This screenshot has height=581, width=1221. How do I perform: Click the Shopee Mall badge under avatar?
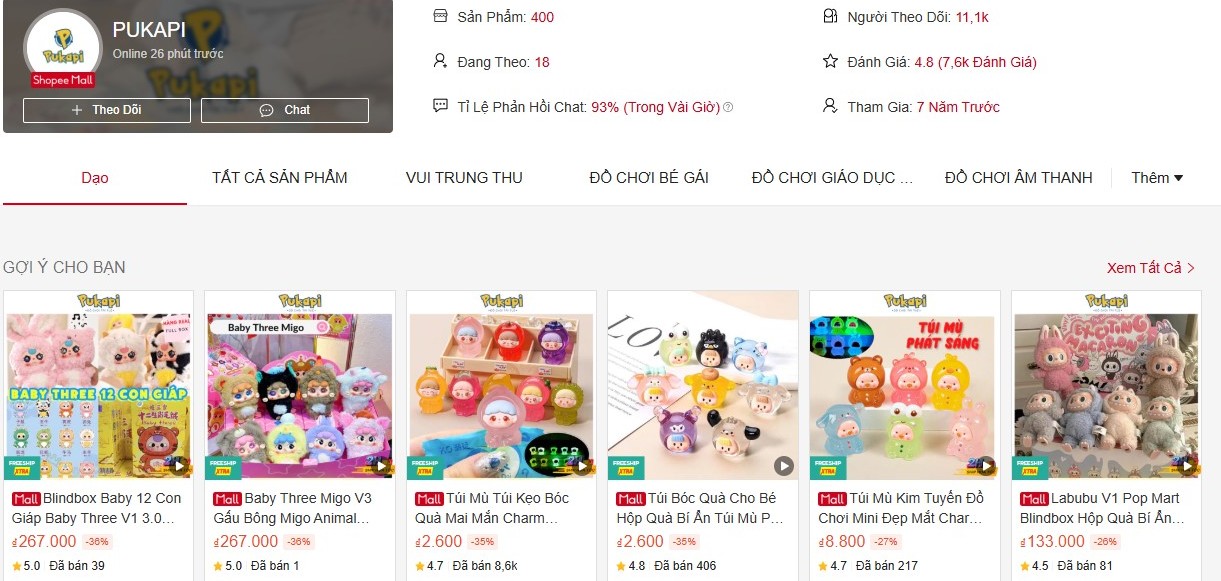click(x=63, y=80)
